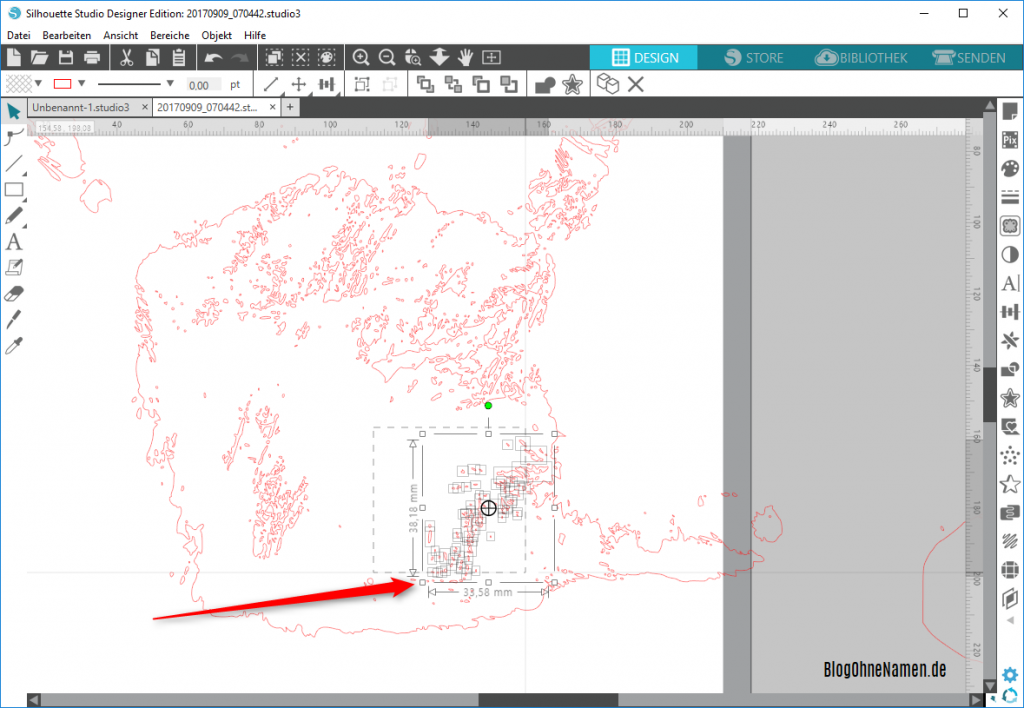Activate the hand Pan tool
This screenshot has height=708, width=1024.
click(465, 57)
